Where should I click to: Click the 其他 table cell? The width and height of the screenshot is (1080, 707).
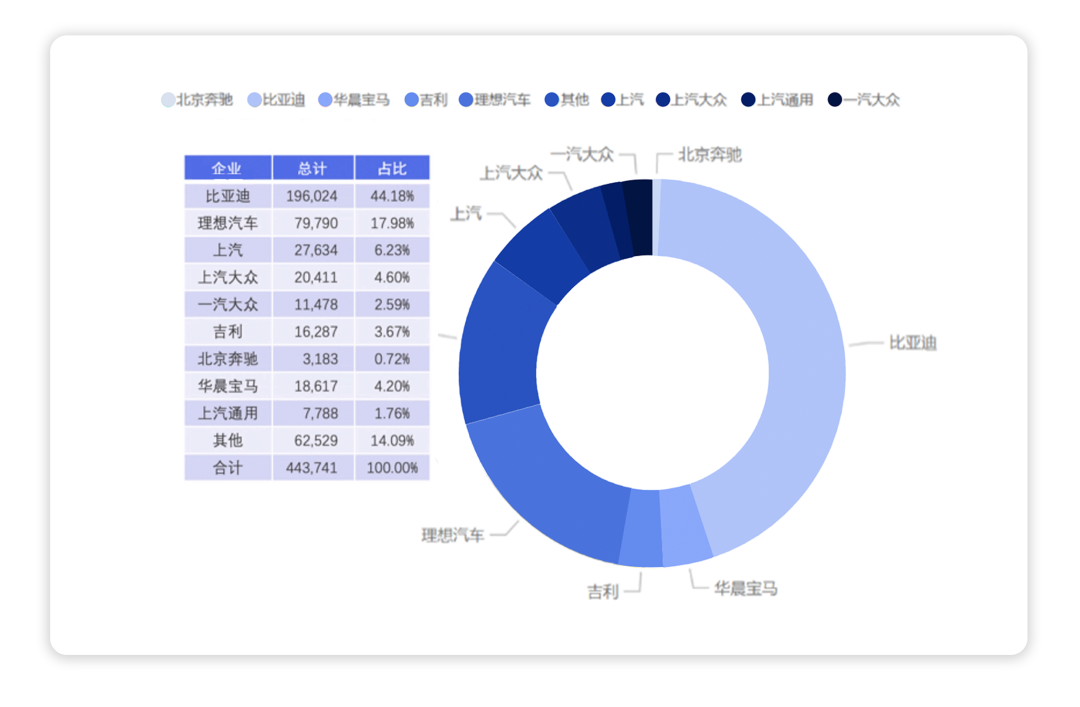pos(227,441)
